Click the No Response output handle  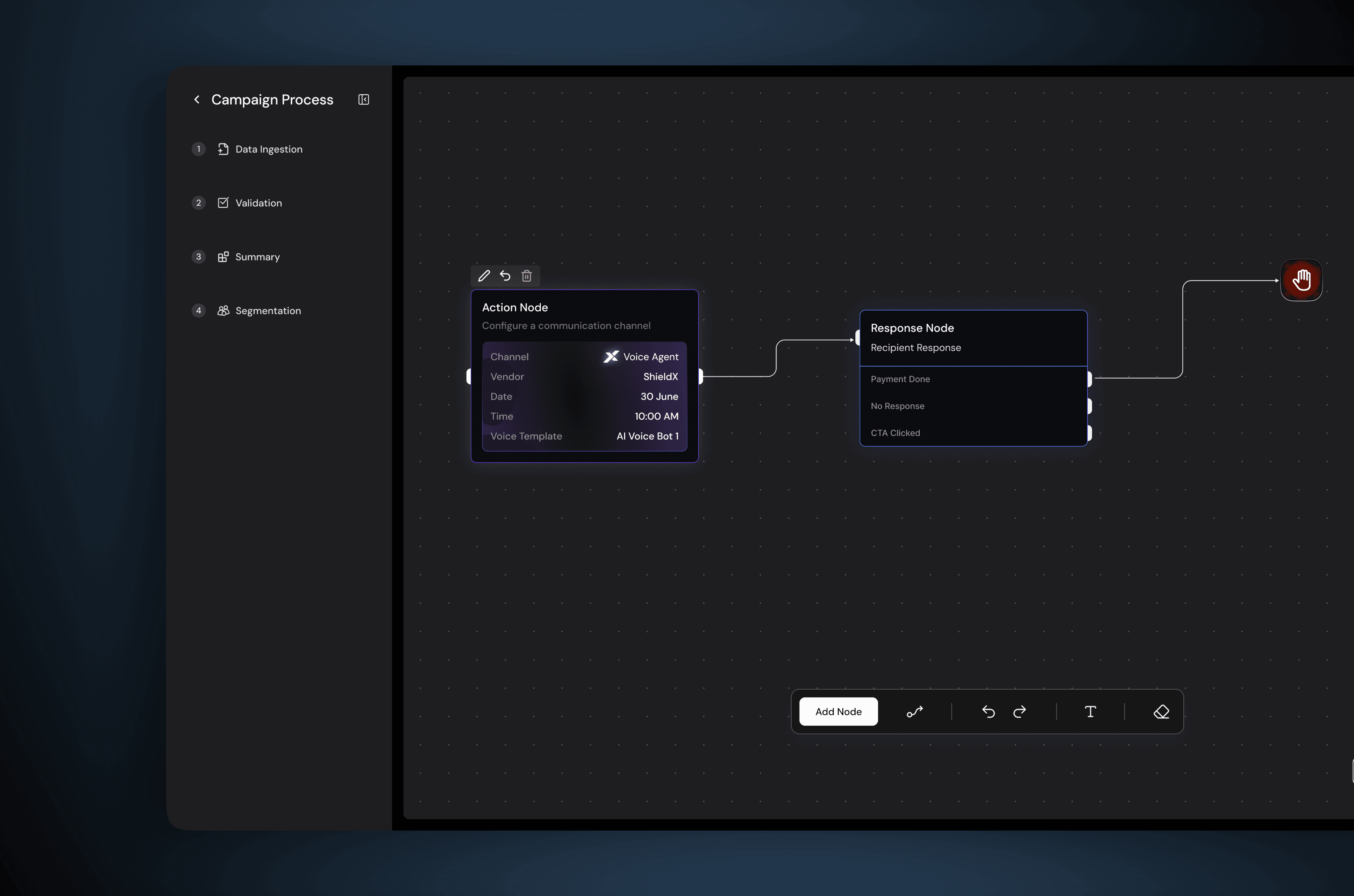(x=1089, y=406)
